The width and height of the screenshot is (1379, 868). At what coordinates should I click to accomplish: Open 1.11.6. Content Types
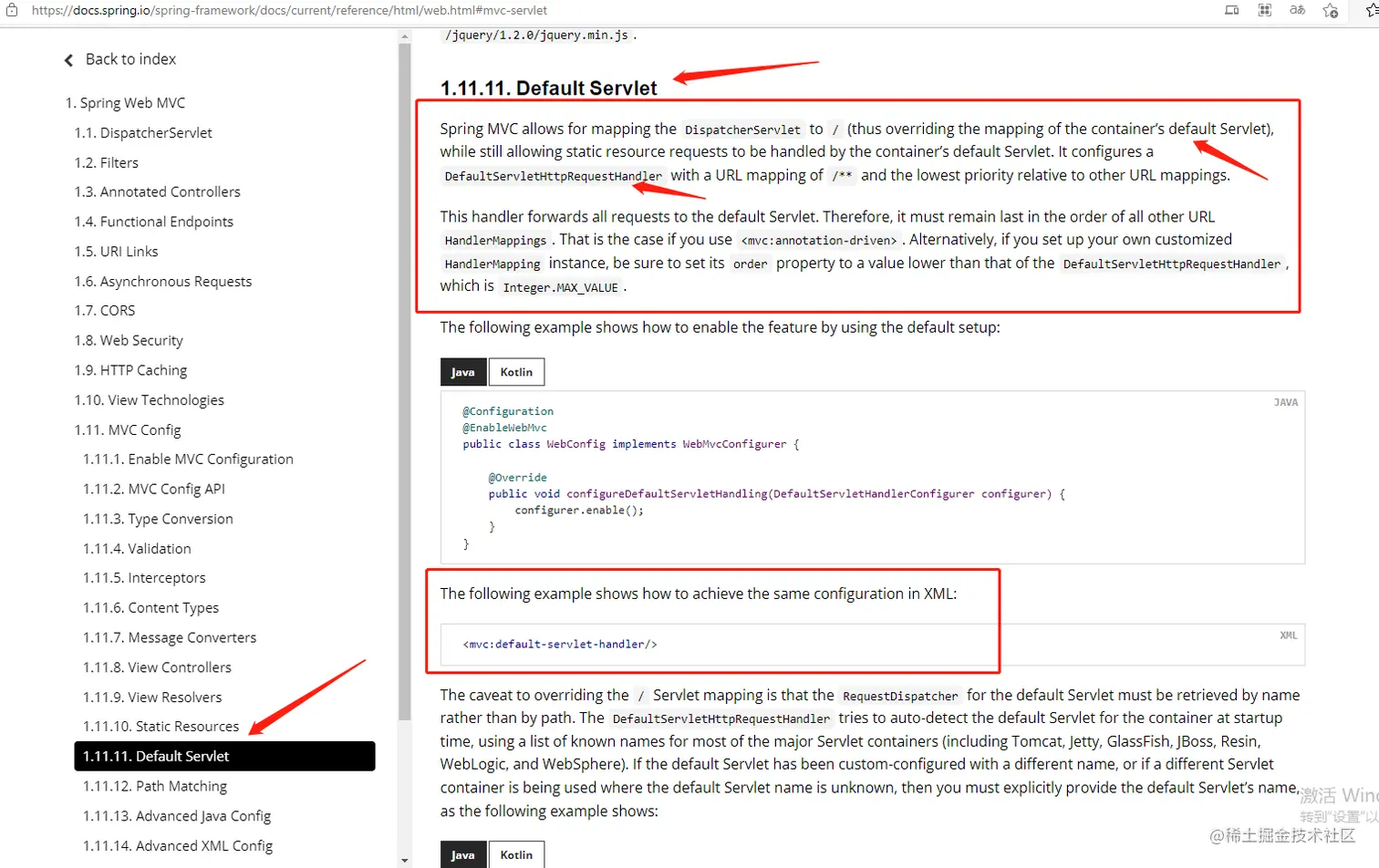click(x=150, y=608)
